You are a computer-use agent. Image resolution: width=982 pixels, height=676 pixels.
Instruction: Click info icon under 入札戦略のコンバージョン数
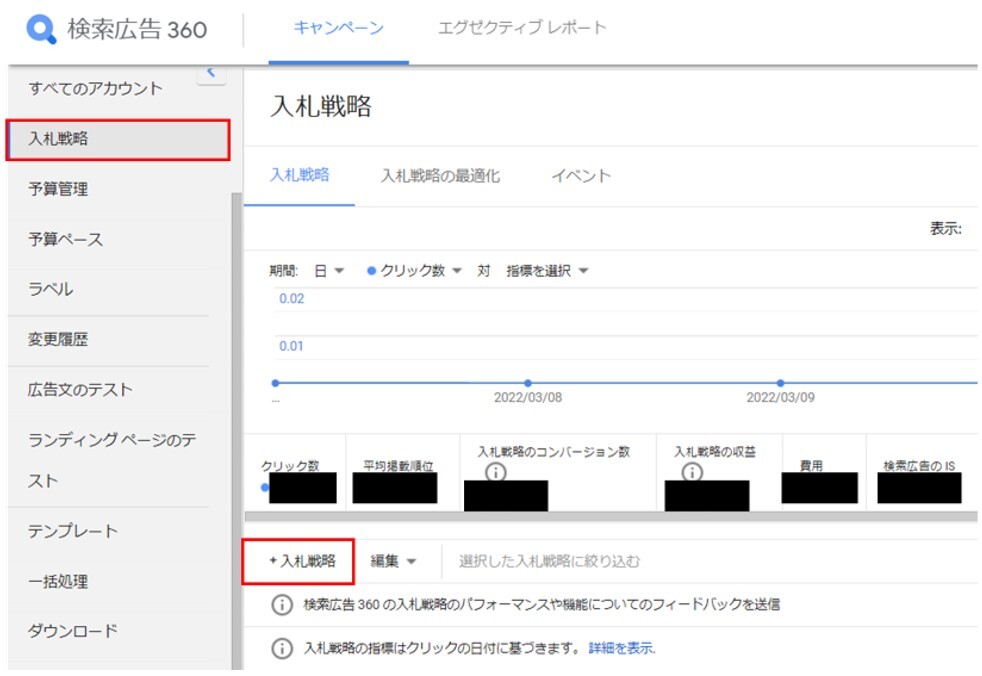494,472
